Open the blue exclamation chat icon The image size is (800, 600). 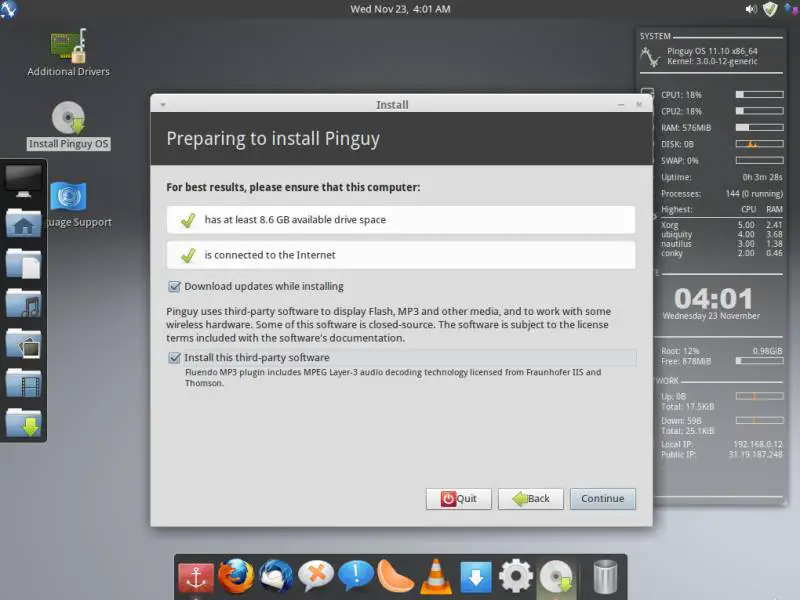[x=356, y=576]
